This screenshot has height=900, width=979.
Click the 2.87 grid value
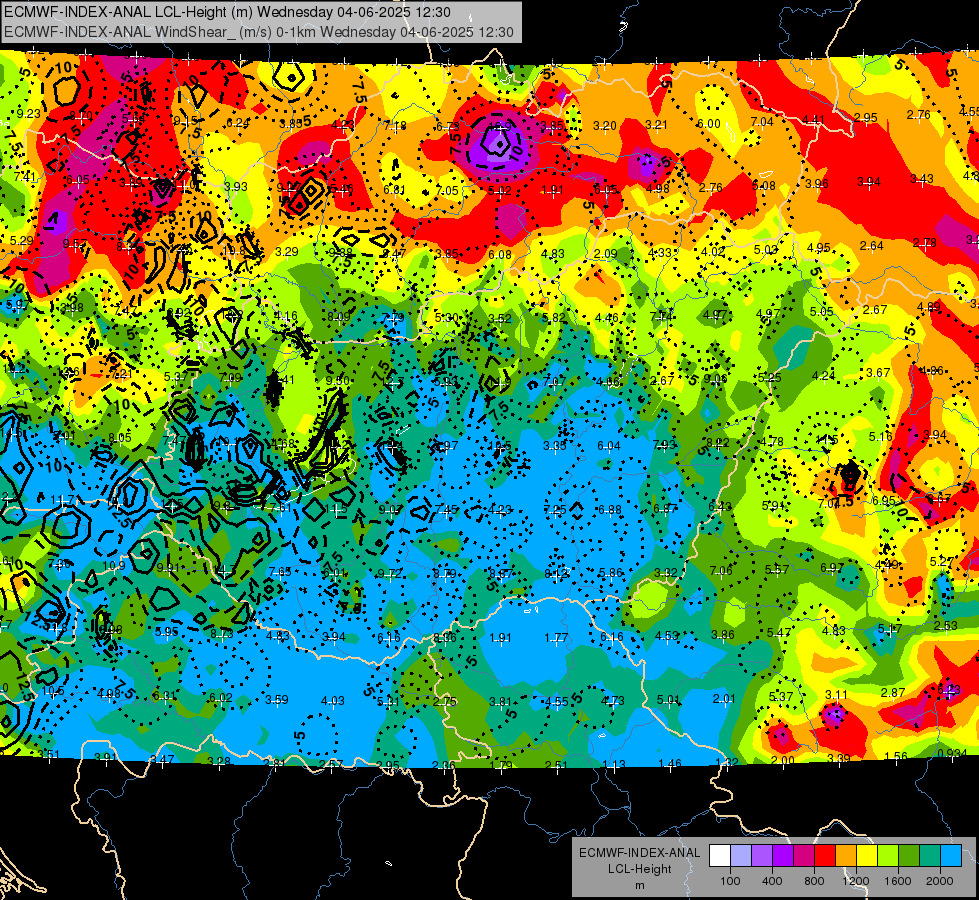(893, 693)
